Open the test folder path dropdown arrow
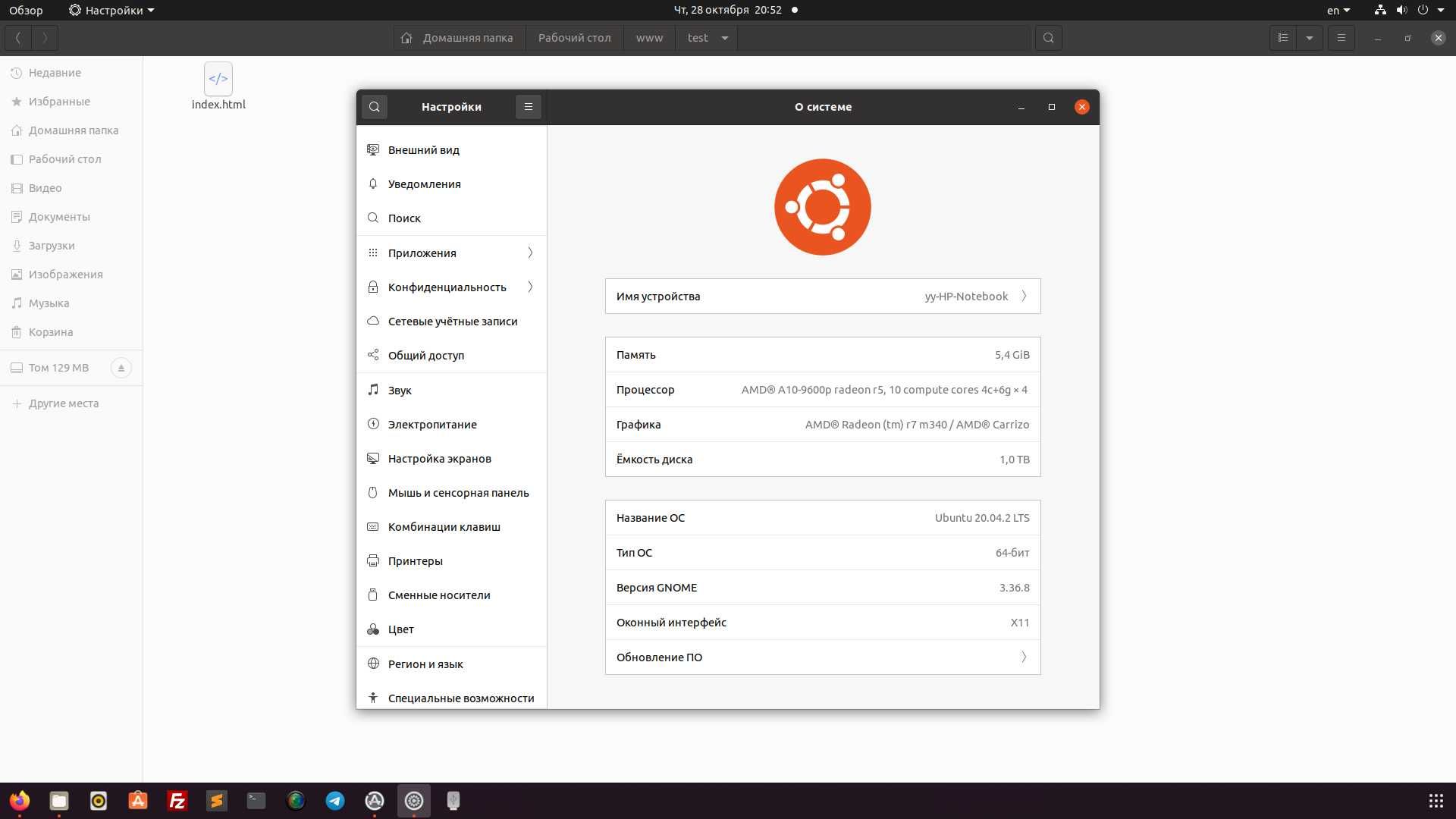 (x=724, y=38)
